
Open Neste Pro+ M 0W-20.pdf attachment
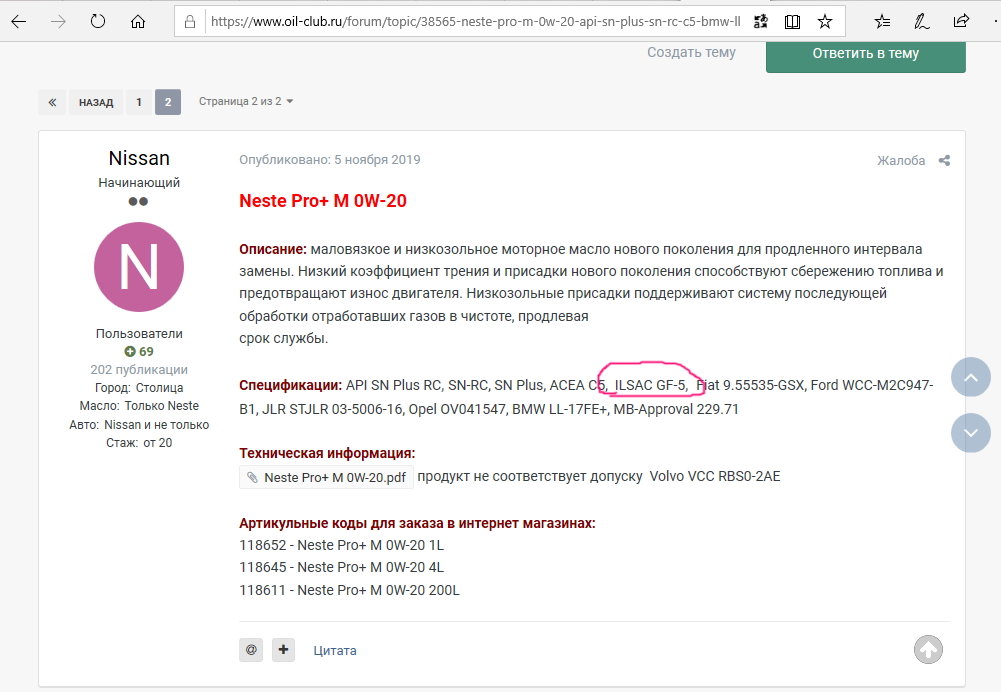(326, 478)
